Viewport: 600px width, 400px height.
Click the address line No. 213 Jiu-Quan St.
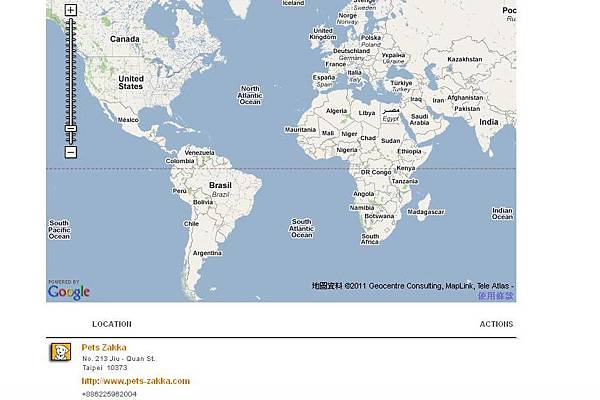(x=119, y=359)
